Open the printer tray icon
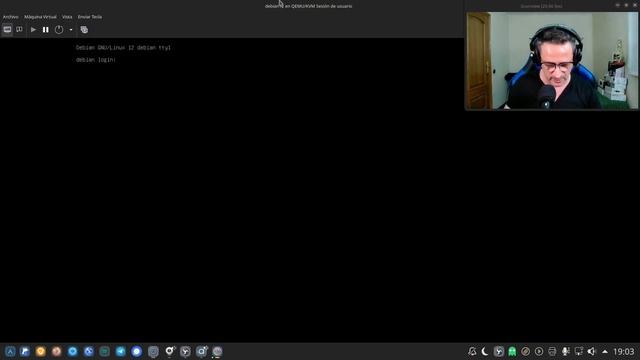The height and width of the screenshot is (360, 640). (x=552, y=351)
